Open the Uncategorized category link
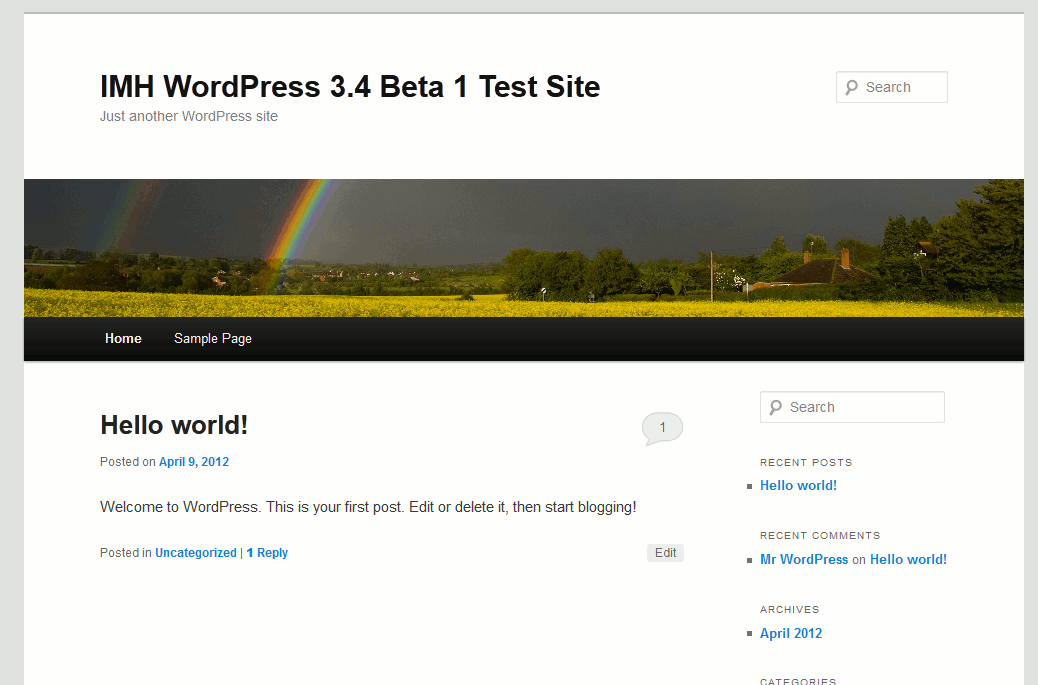This screenshot has width=1038, height=685. coord(196,553)
